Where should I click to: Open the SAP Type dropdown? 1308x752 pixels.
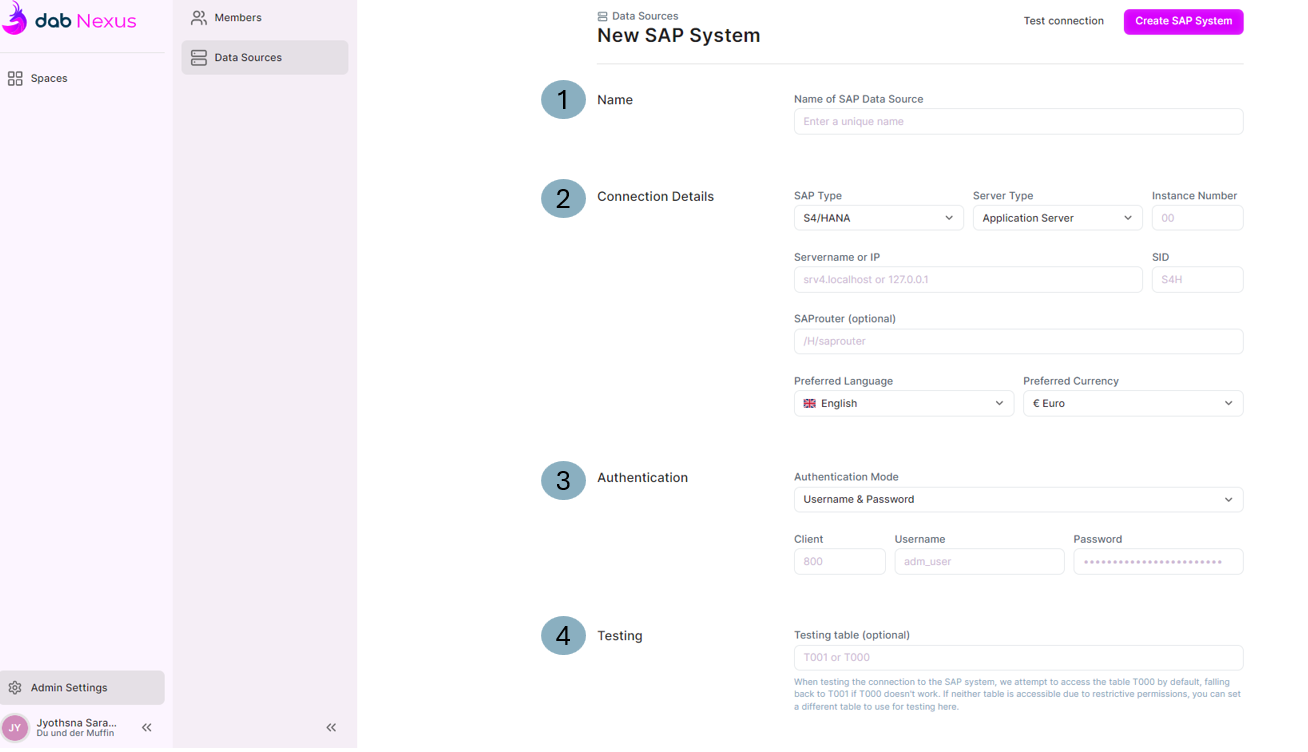point(878,218)
